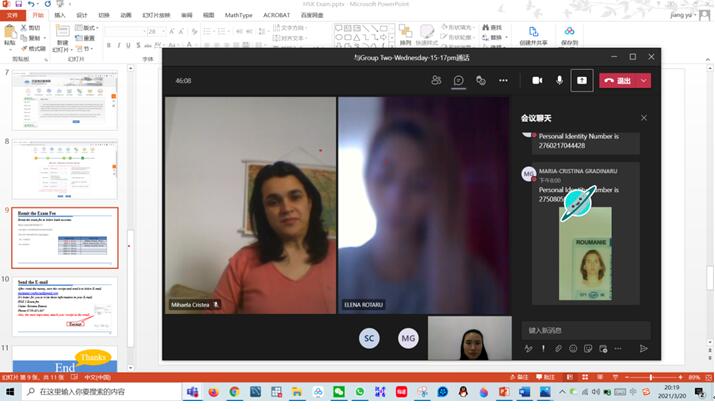
Task: Click the new message input in Teams chat
Action: [586, 330]
